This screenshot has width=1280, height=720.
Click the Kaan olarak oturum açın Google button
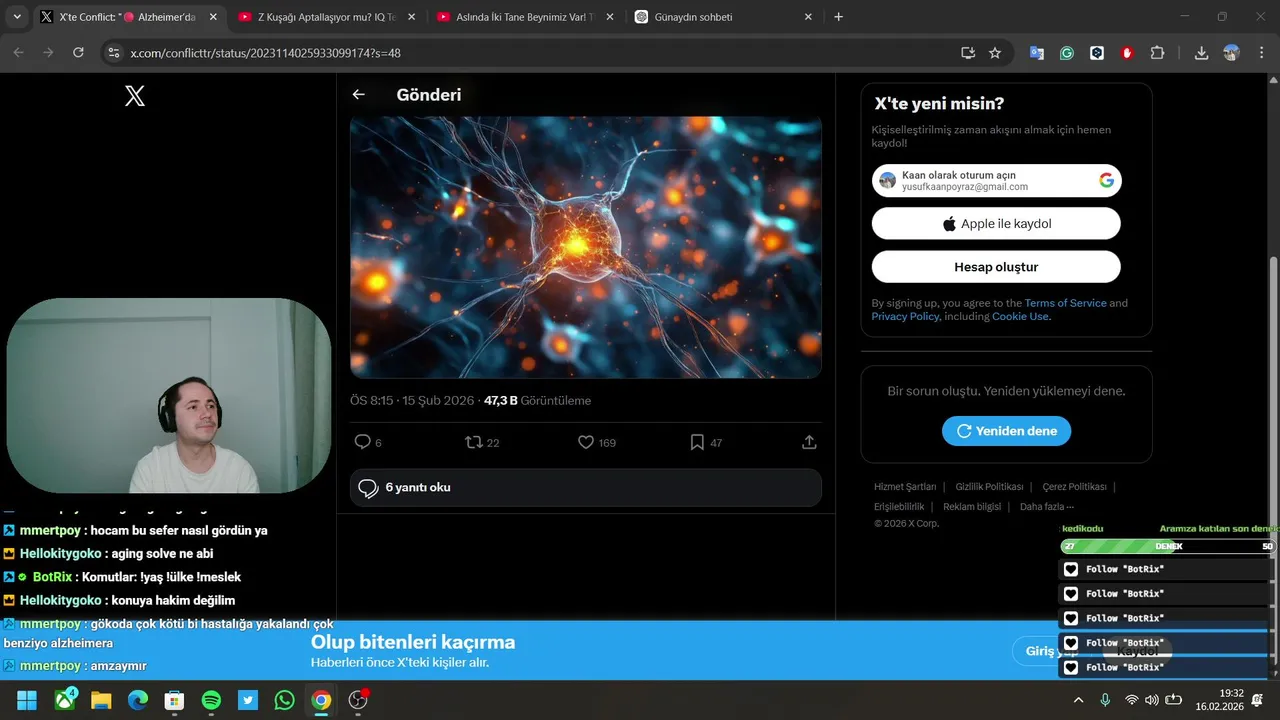pos(996,181)
